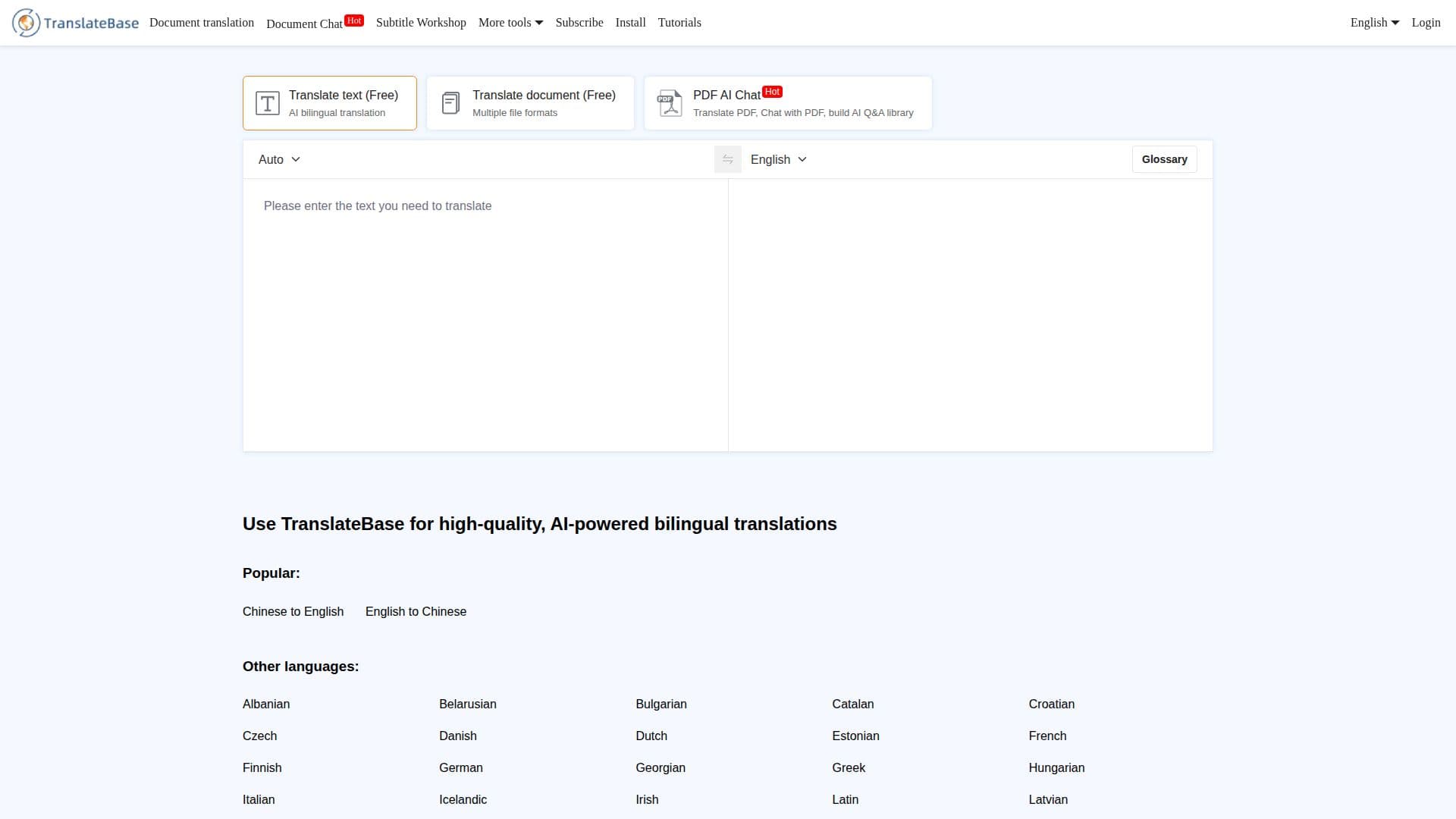Select Estonian language link
The image size is (1456, 819).
pyautogui.click(x=856, y=736)
